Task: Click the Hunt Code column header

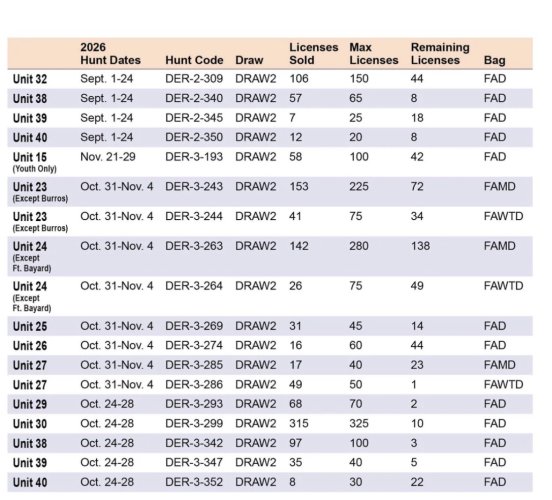Action: [194, 60]
